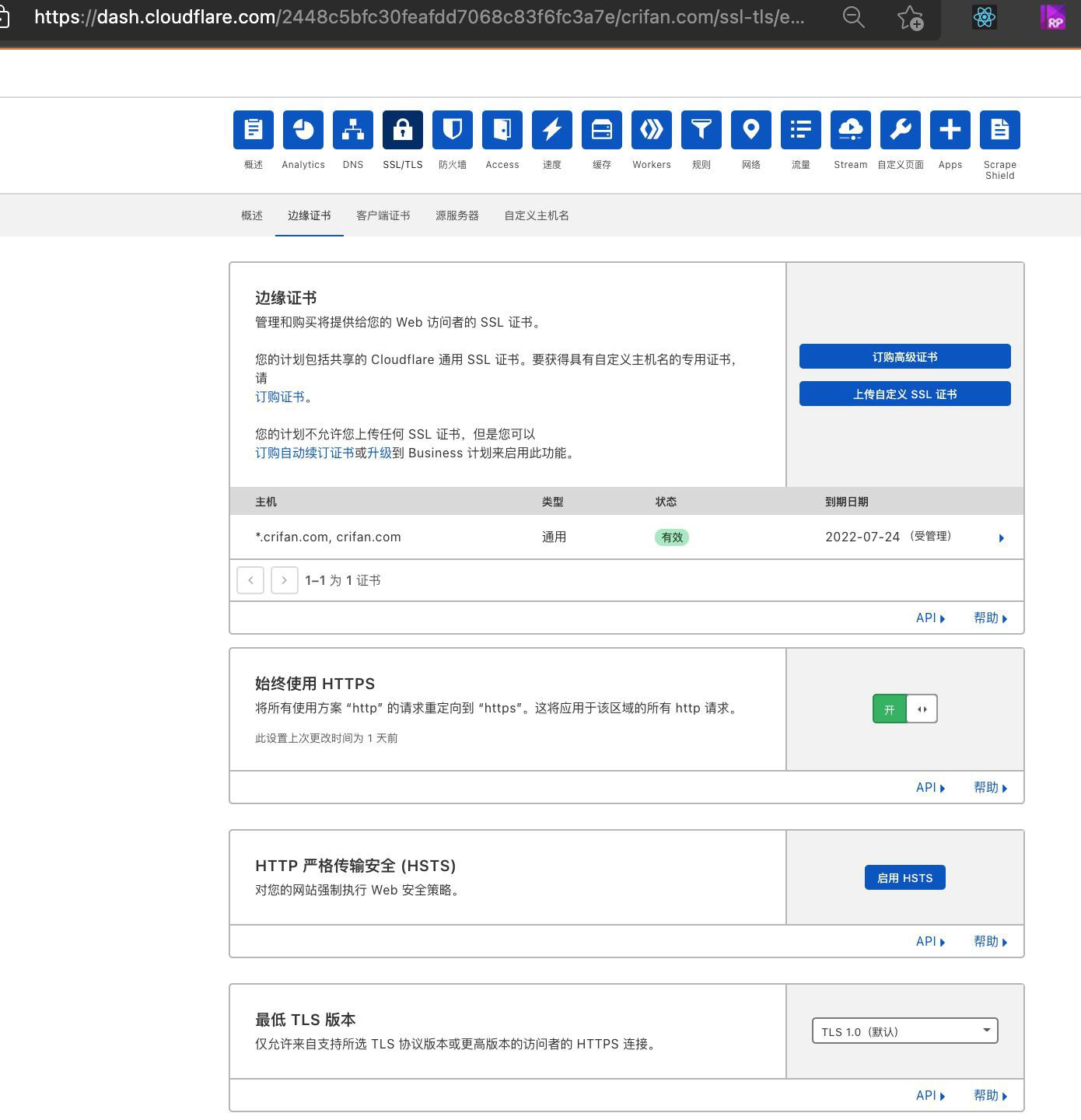
Task: Click the *.crifan.com, crifan.com host cell
Action: click(328, 537)
